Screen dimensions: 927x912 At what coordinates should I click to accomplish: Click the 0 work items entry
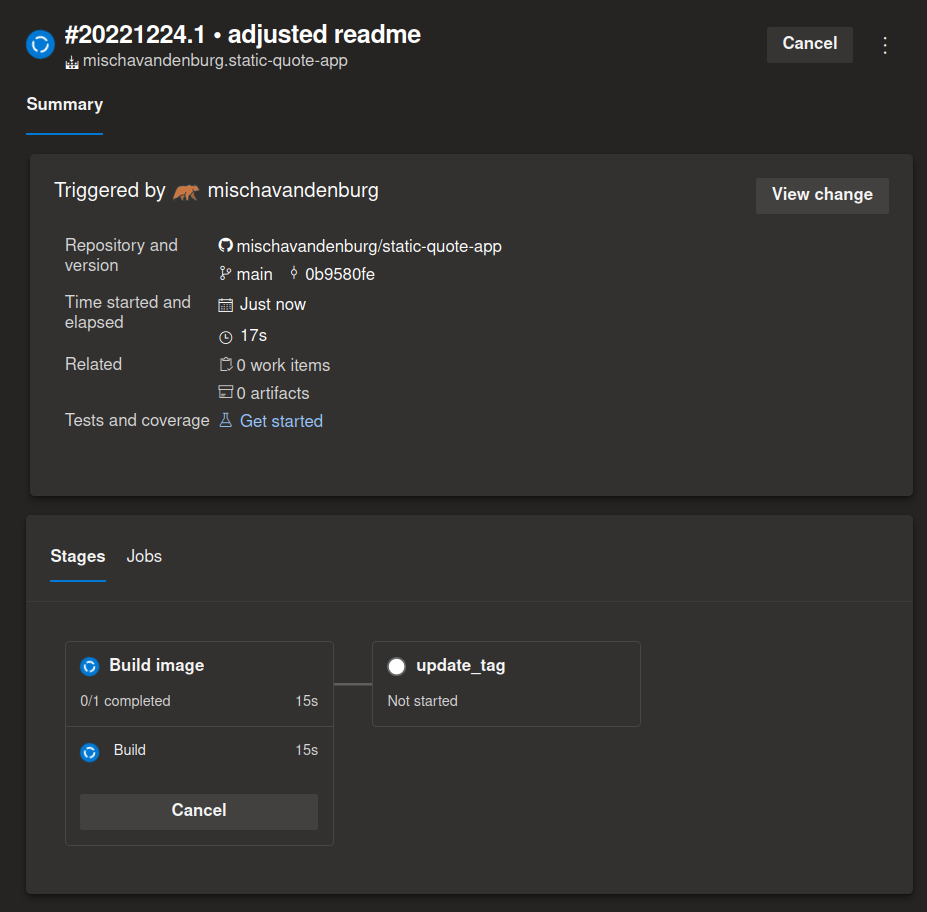point(283,365)
